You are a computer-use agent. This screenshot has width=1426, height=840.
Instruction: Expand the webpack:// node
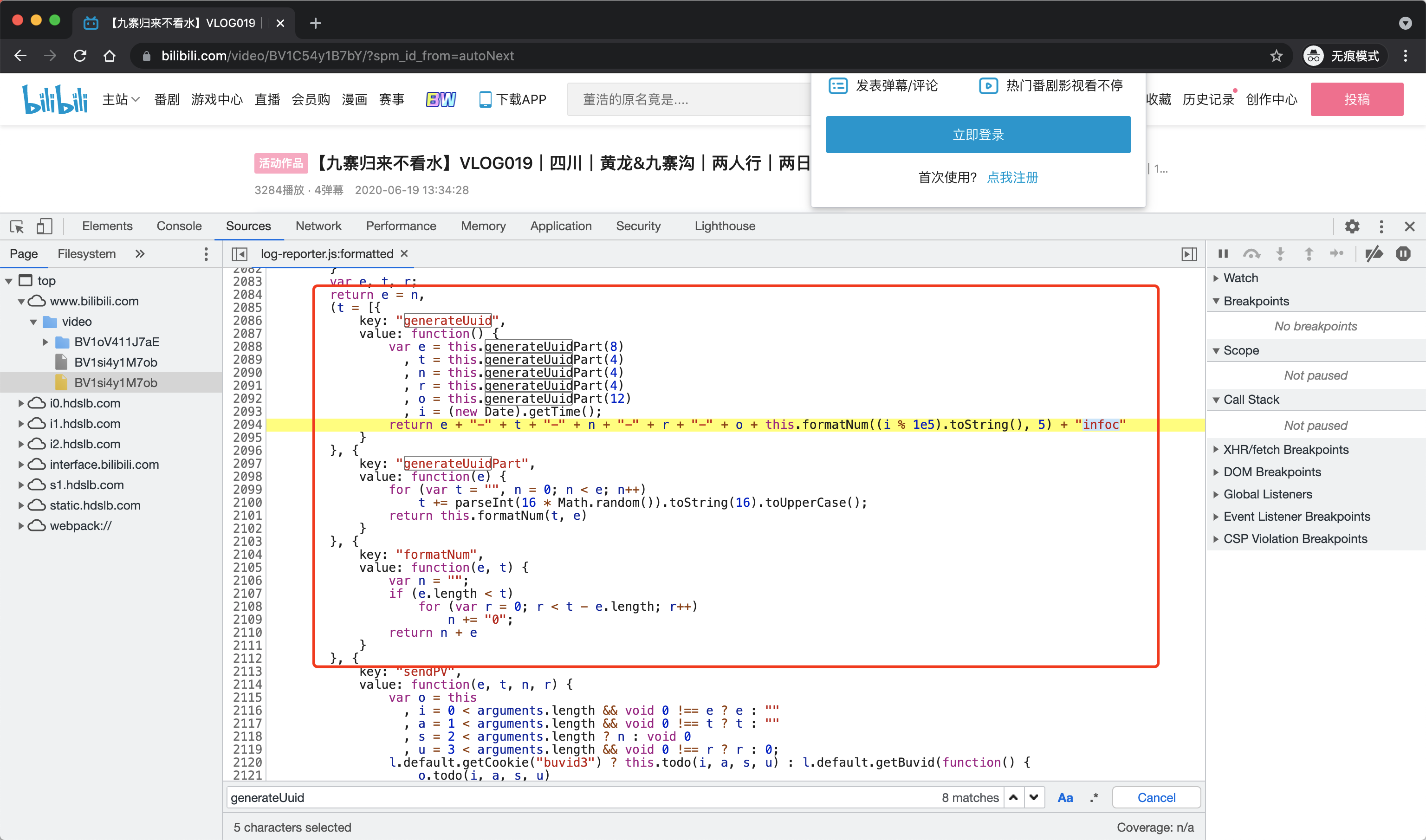tap(21, 525)
